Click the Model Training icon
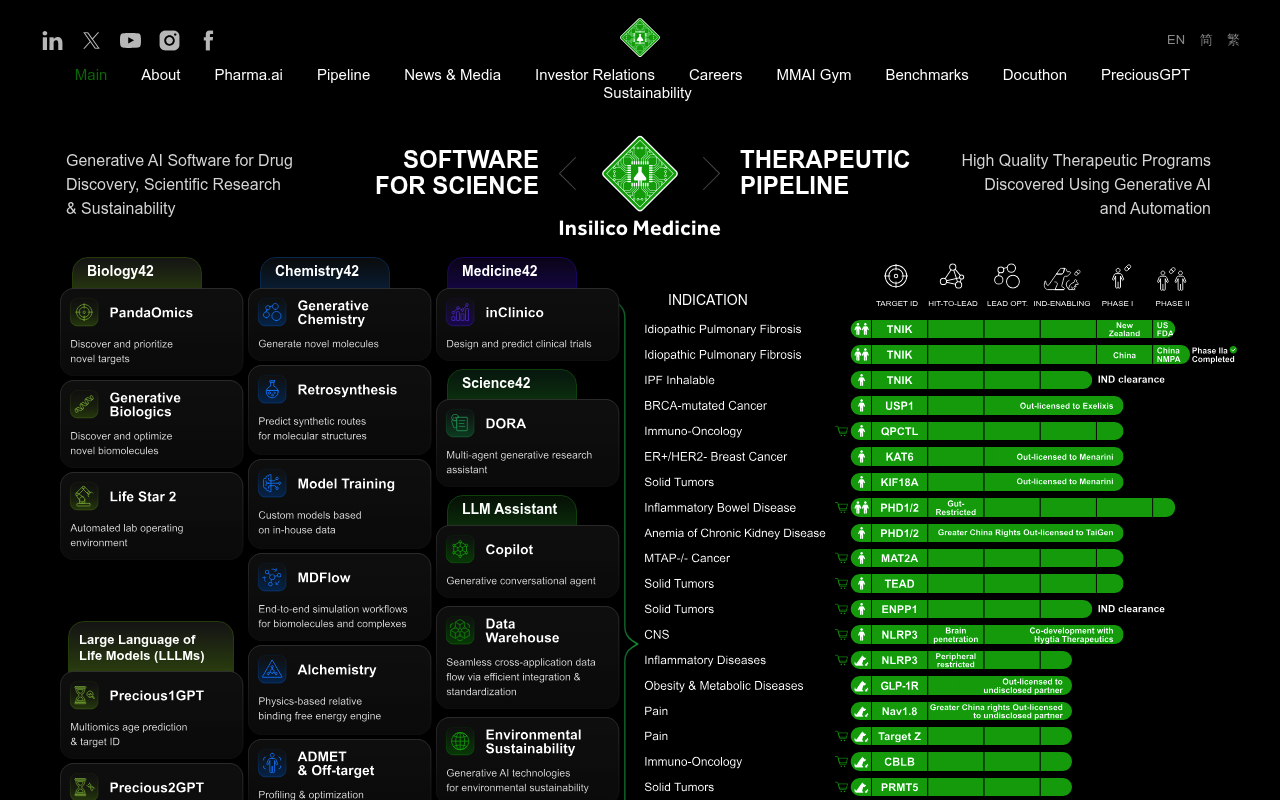Viewport: 1280px width, 800px height. pyautogui.click(x=272, y=484)
